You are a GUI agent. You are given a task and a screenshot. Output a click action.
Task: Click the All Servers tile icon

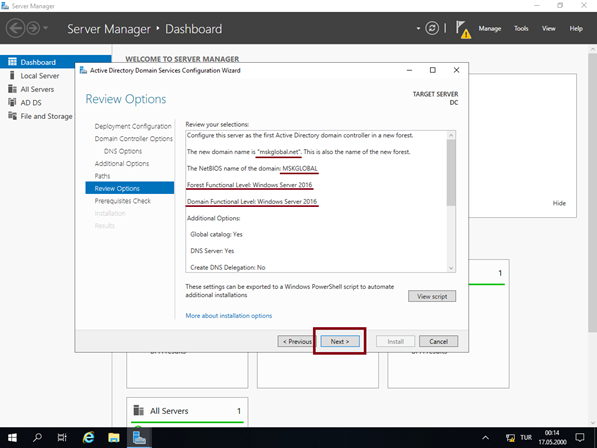click(139, 410)
